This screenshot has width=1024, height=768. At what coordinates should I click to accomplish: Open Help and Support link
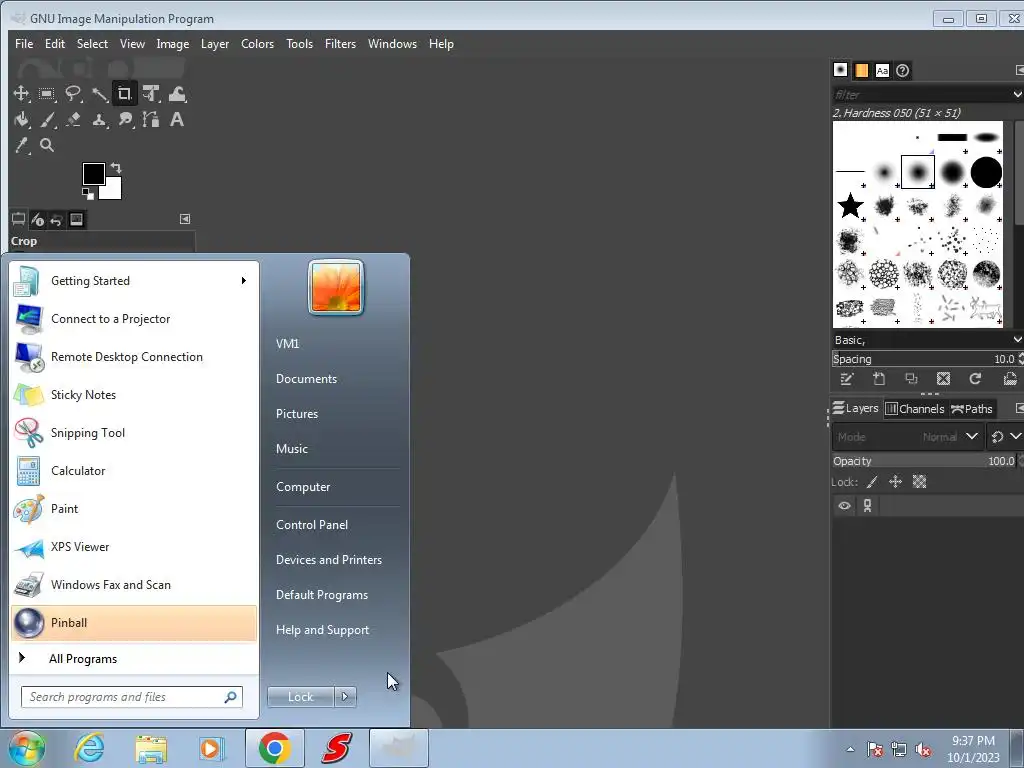322,630
